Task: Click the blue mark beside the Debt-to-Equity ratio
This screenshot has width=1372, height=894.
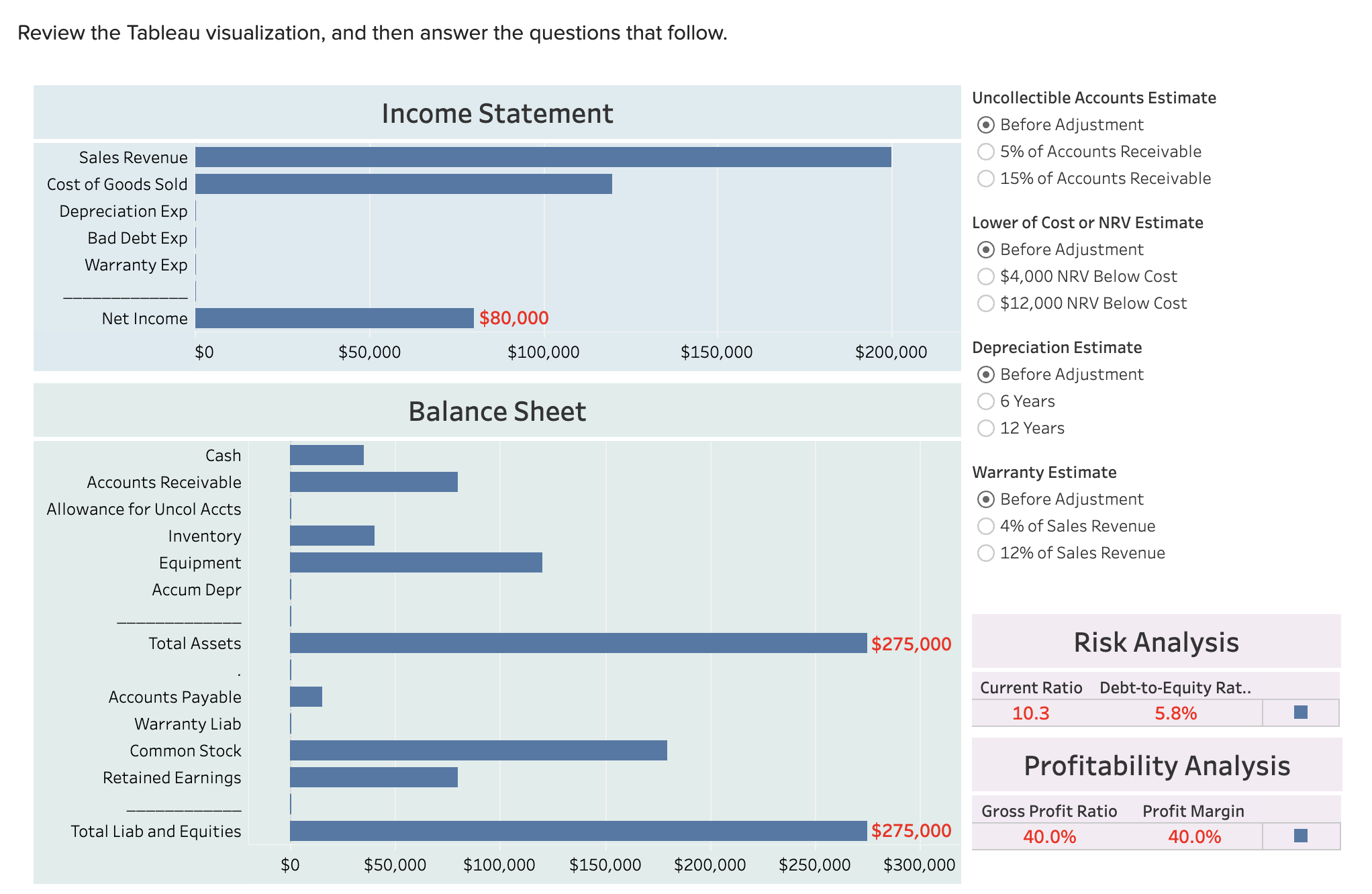Action: coord(1301,713)
